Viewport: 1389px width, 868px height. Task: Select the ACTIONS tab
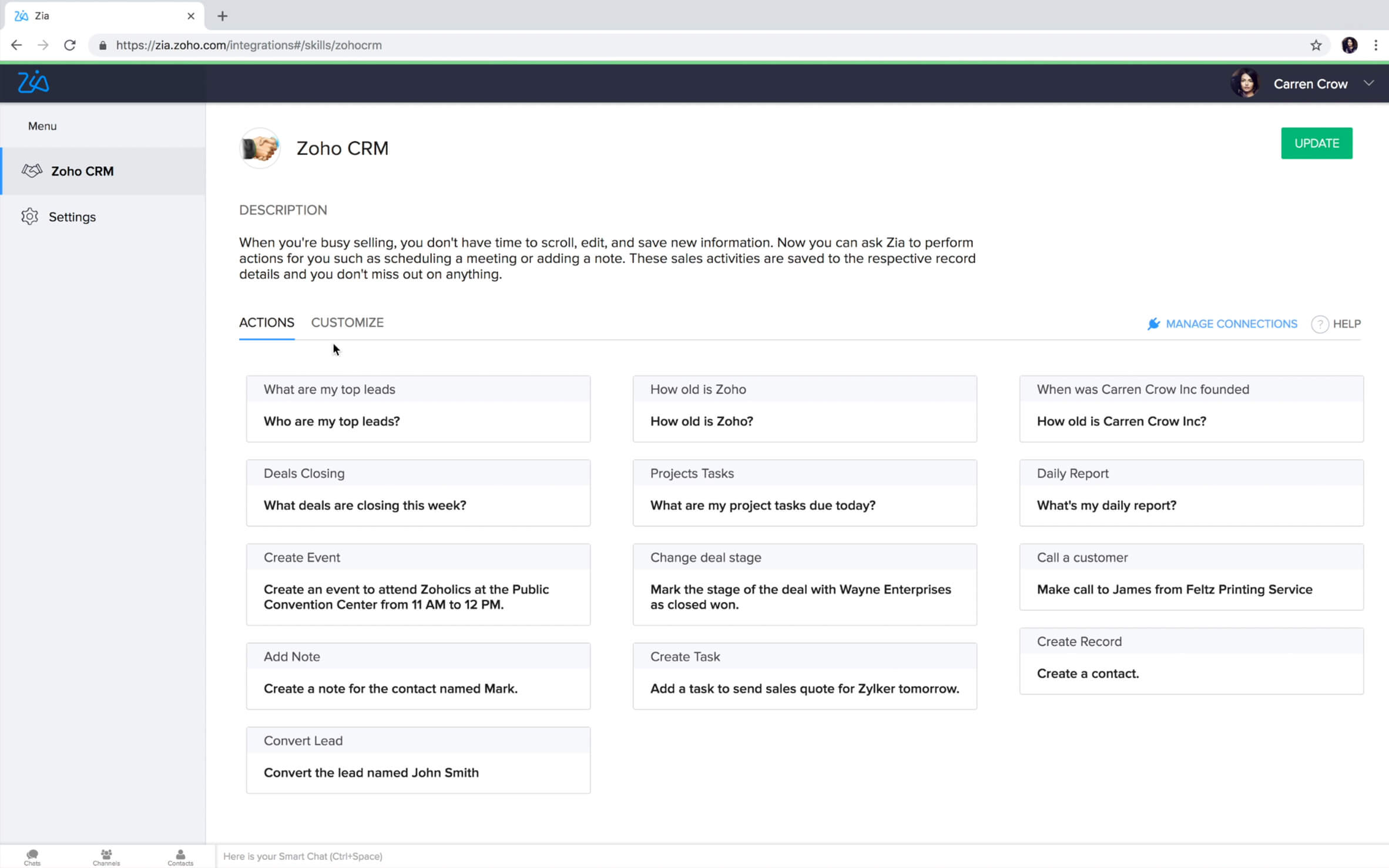point(266,322)
